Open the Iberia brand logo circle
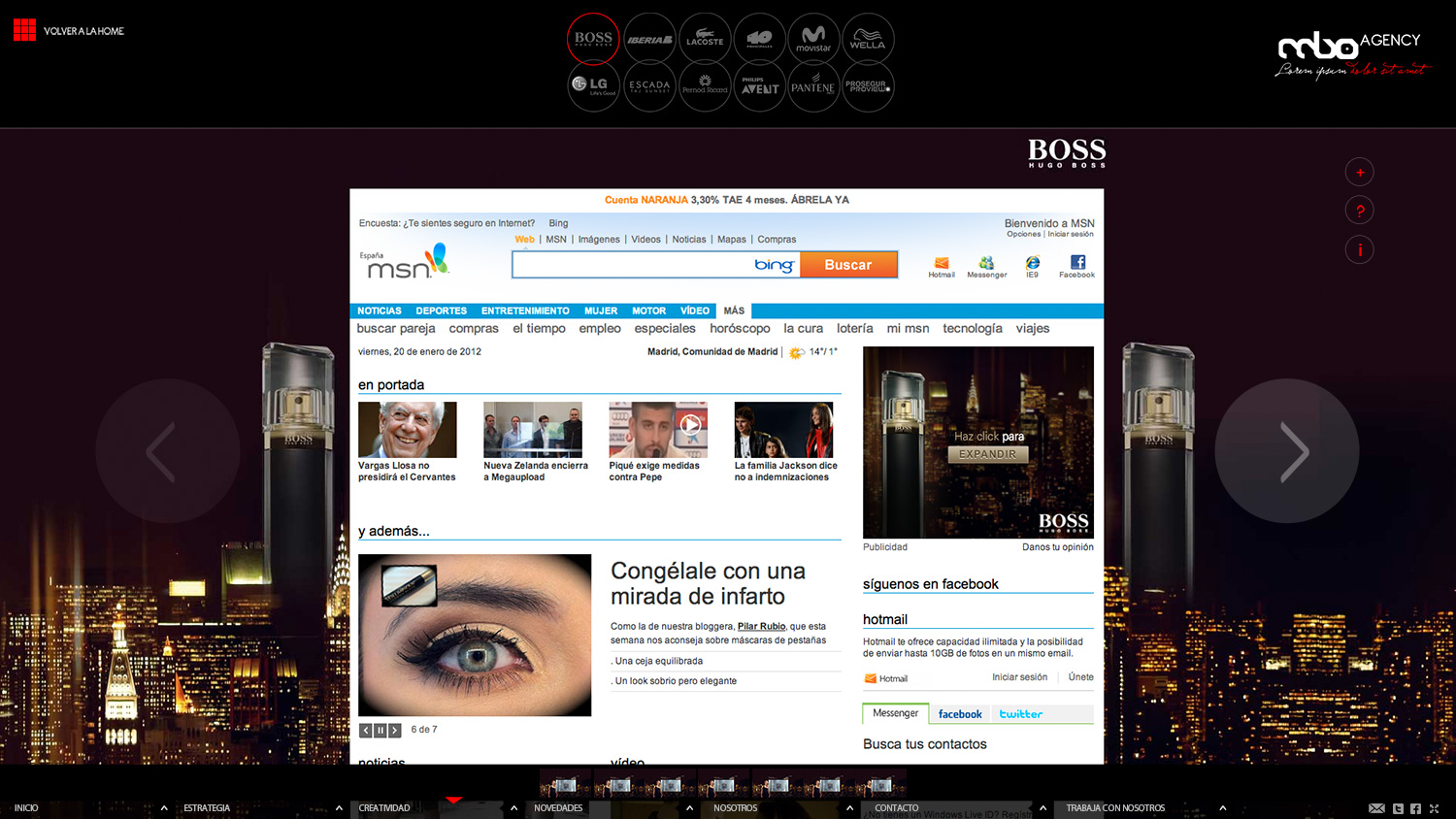The height and width of the screenshot is (819, 1456). point(649,39)
